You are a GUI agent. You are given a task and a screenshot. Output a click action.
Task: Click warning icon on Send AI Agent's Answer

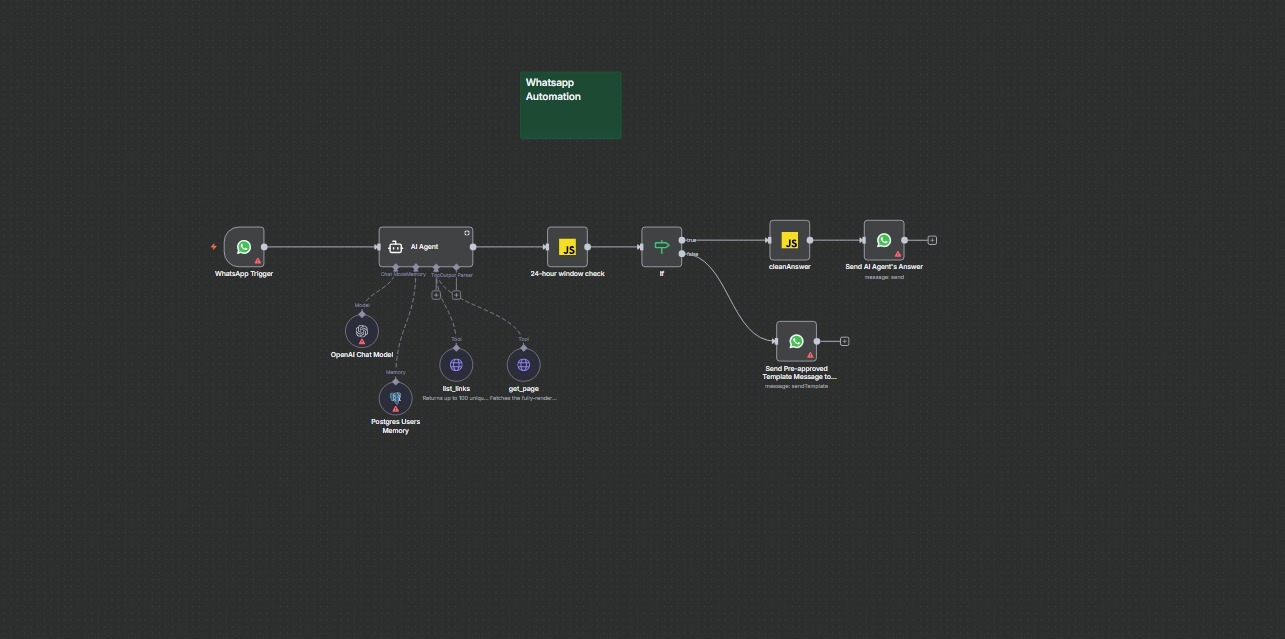click(x=898, y=254)
